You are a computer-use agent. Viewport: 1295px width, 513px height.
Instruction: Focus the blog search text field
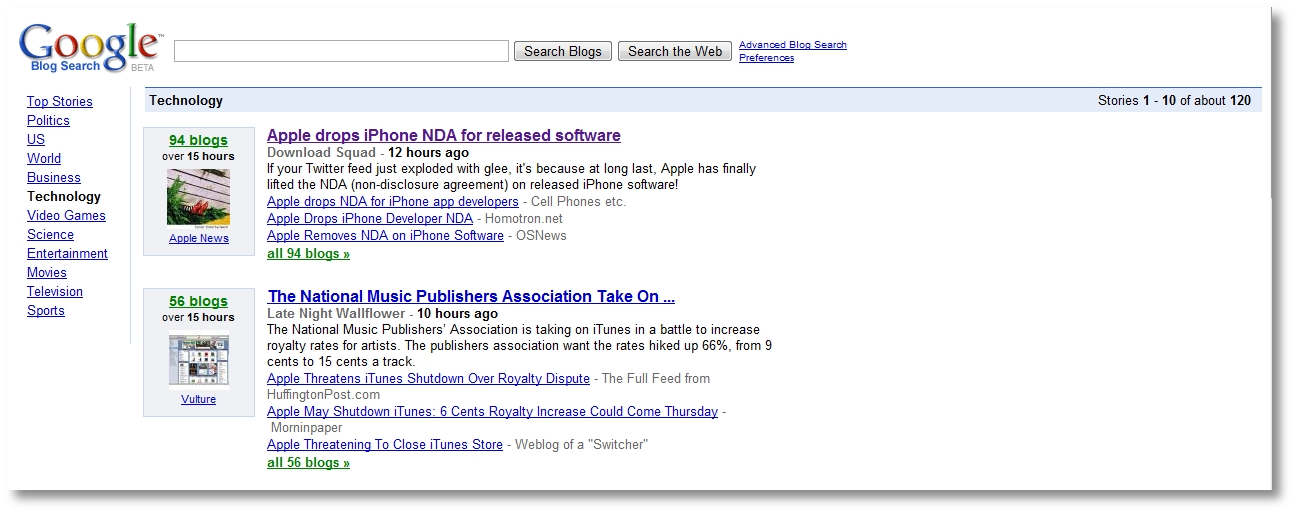(341, 51)
